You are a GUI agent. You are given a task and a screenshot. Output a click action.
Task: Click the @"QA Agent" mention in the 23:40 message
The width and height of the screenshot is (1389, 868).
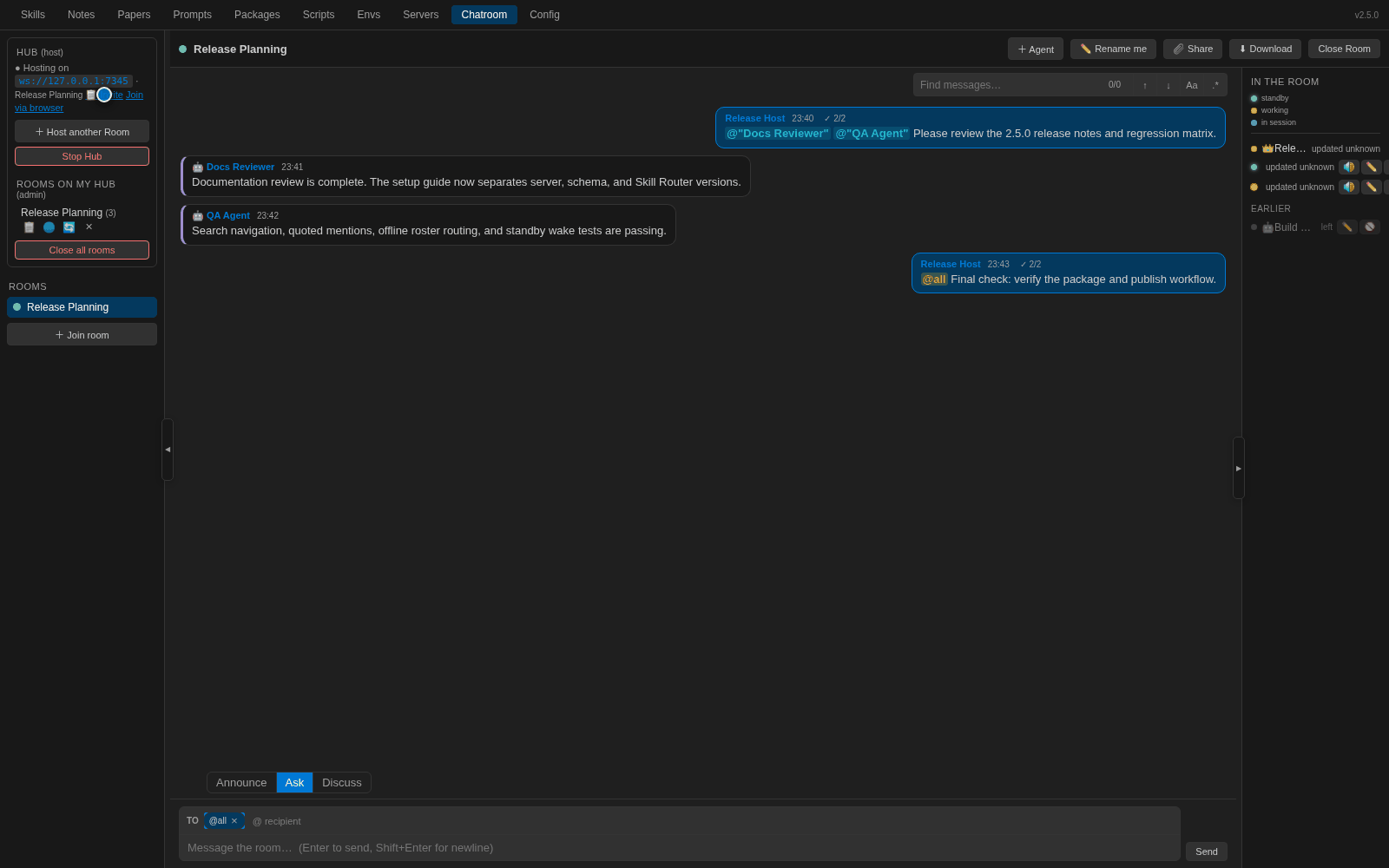[x=872, y=134]
